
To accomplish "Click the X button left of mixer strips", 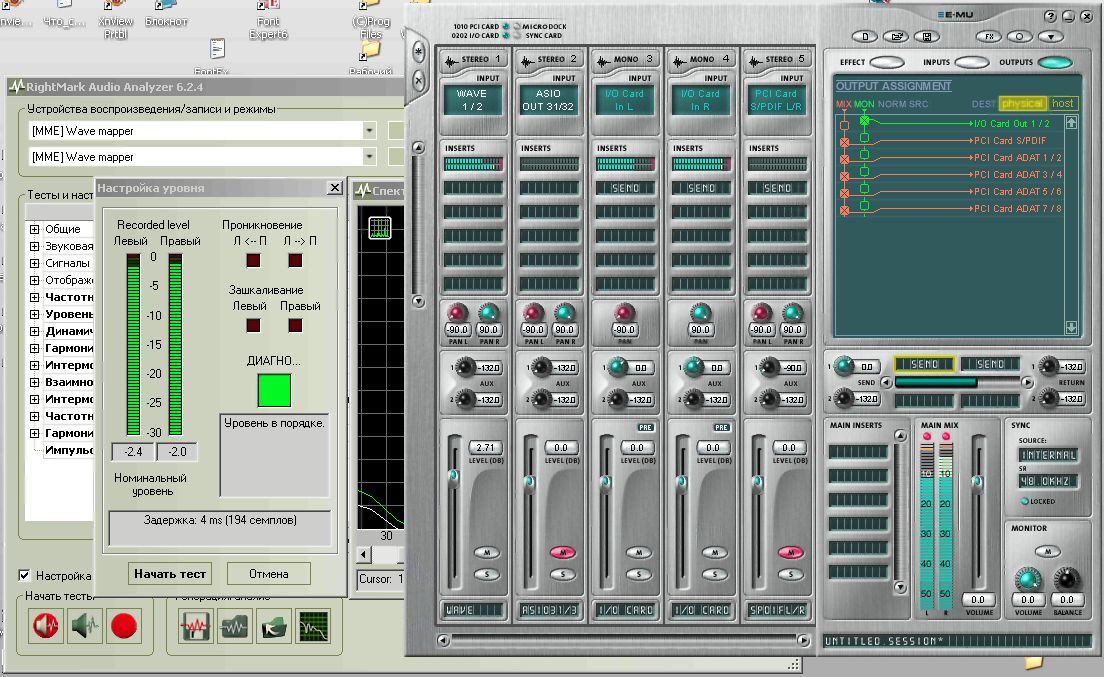I will click(418, 81).
